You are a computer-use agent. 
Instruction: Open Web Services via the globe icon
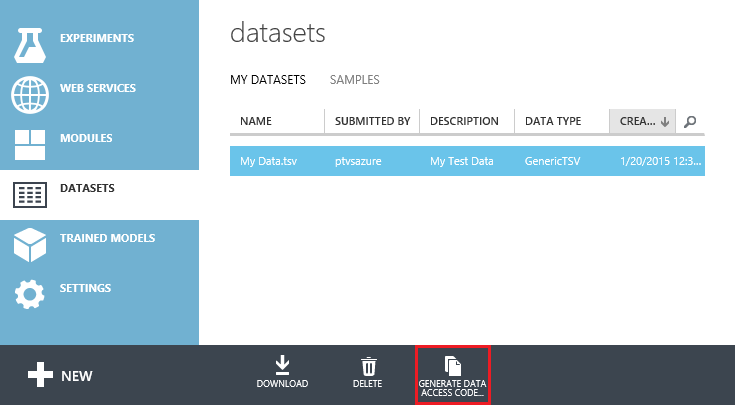pos(30,95)
